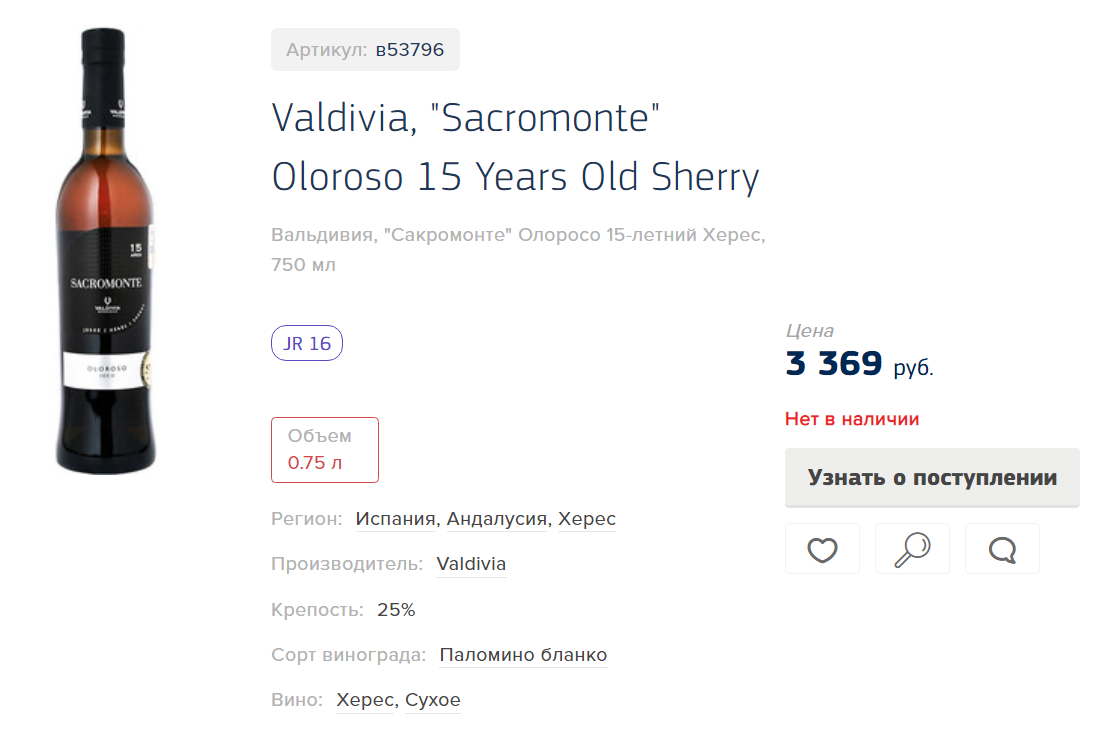Click the Sacromonte bottle image
The image size is (1102, 748).
[105, 251]
